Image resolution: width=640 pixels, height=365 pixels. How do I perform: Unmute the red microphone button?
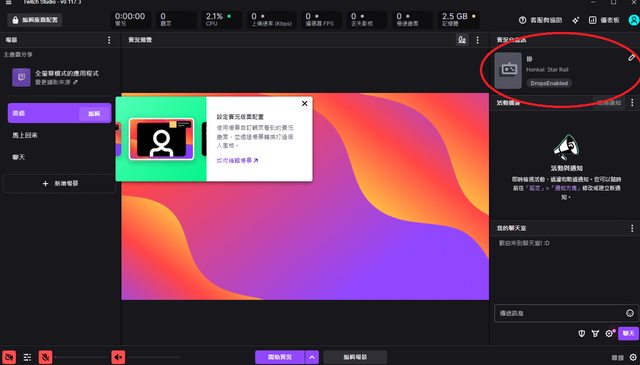pos(45,357)
